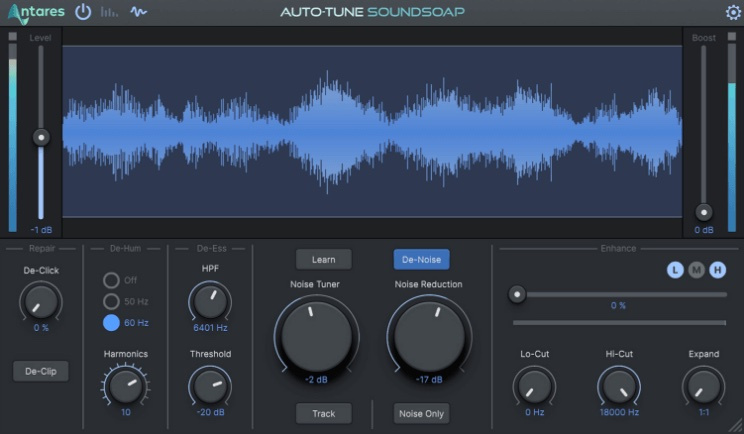Click the De-Clip button
Screen dimensions: 744x434
tap(41, 371)
